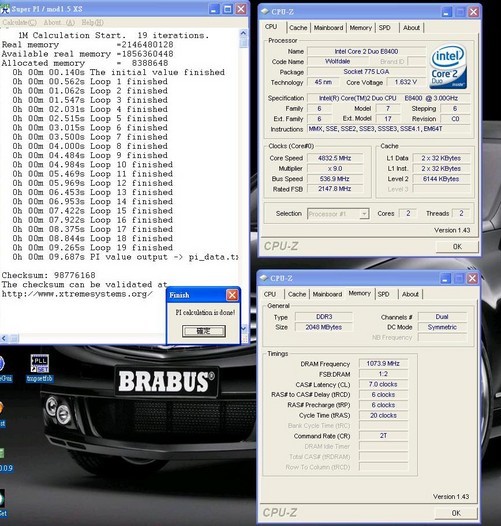Switch to About tab in top CPU-Z
This screenshot has height=526, width=501.
(411, 28)
